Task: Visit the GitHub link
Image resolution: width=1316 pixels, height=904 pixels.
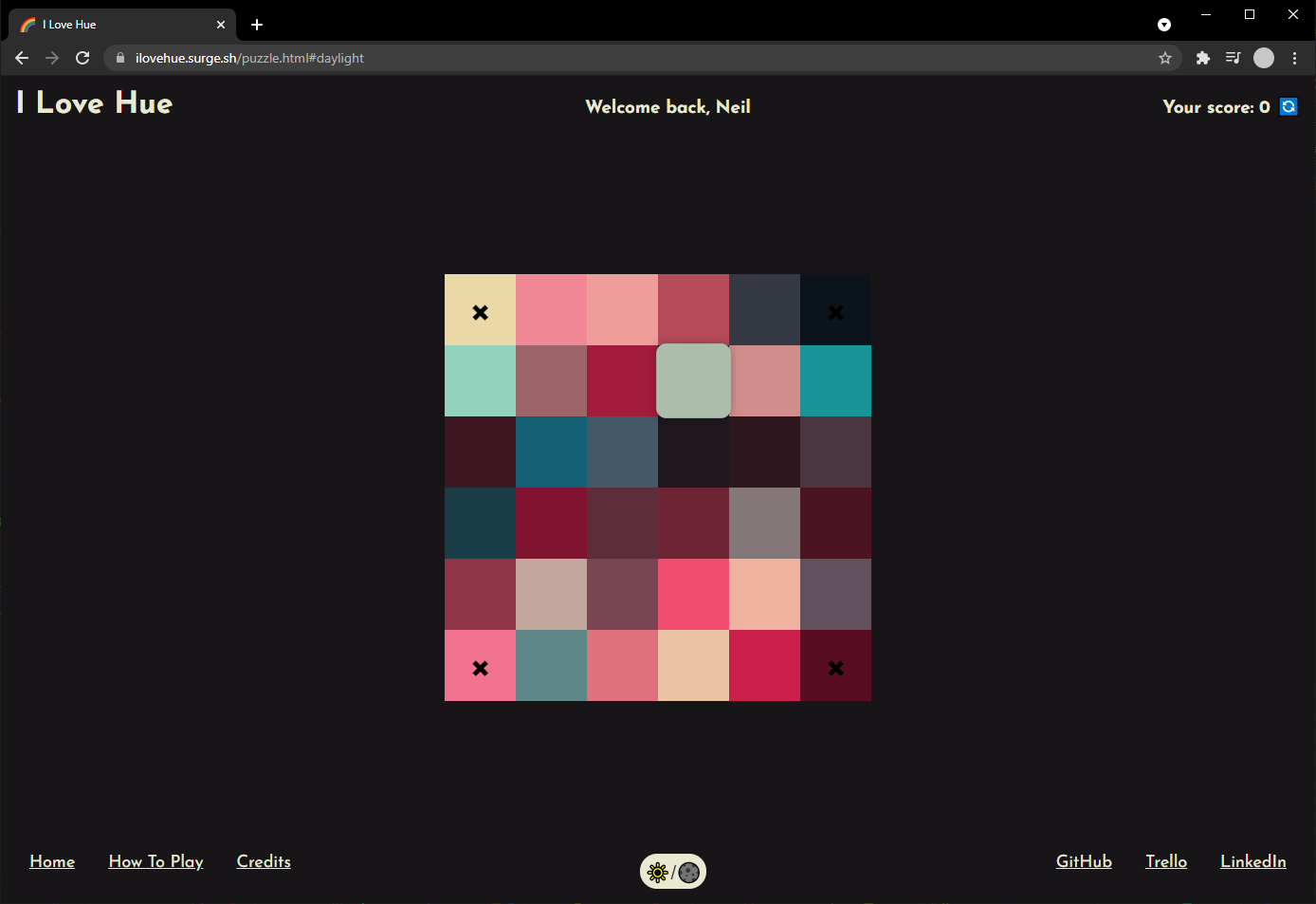Action: (x=1084, y=861)
